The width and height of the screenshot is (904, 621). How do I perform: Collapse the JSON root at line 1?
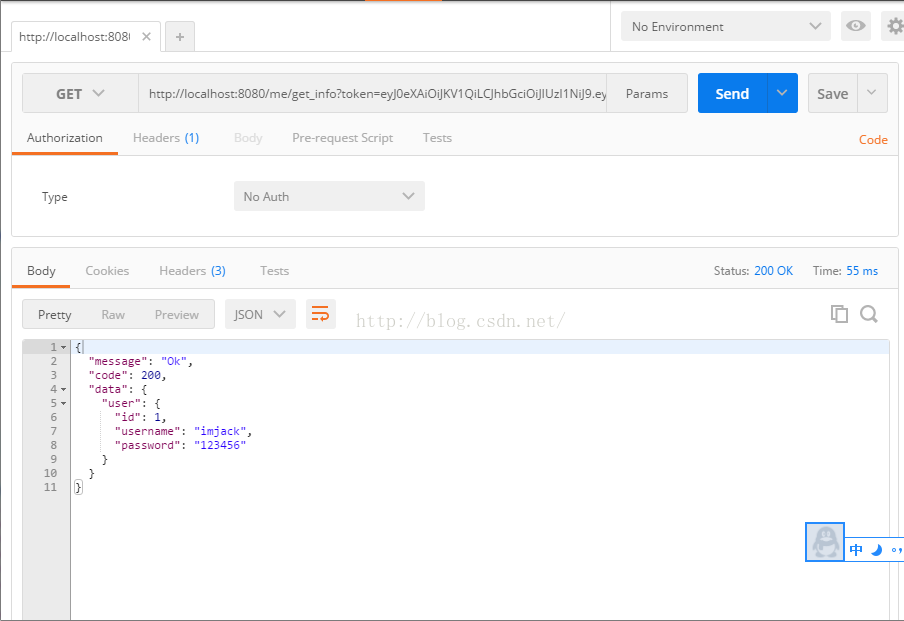pyautogui.click(x=63, y=347)
